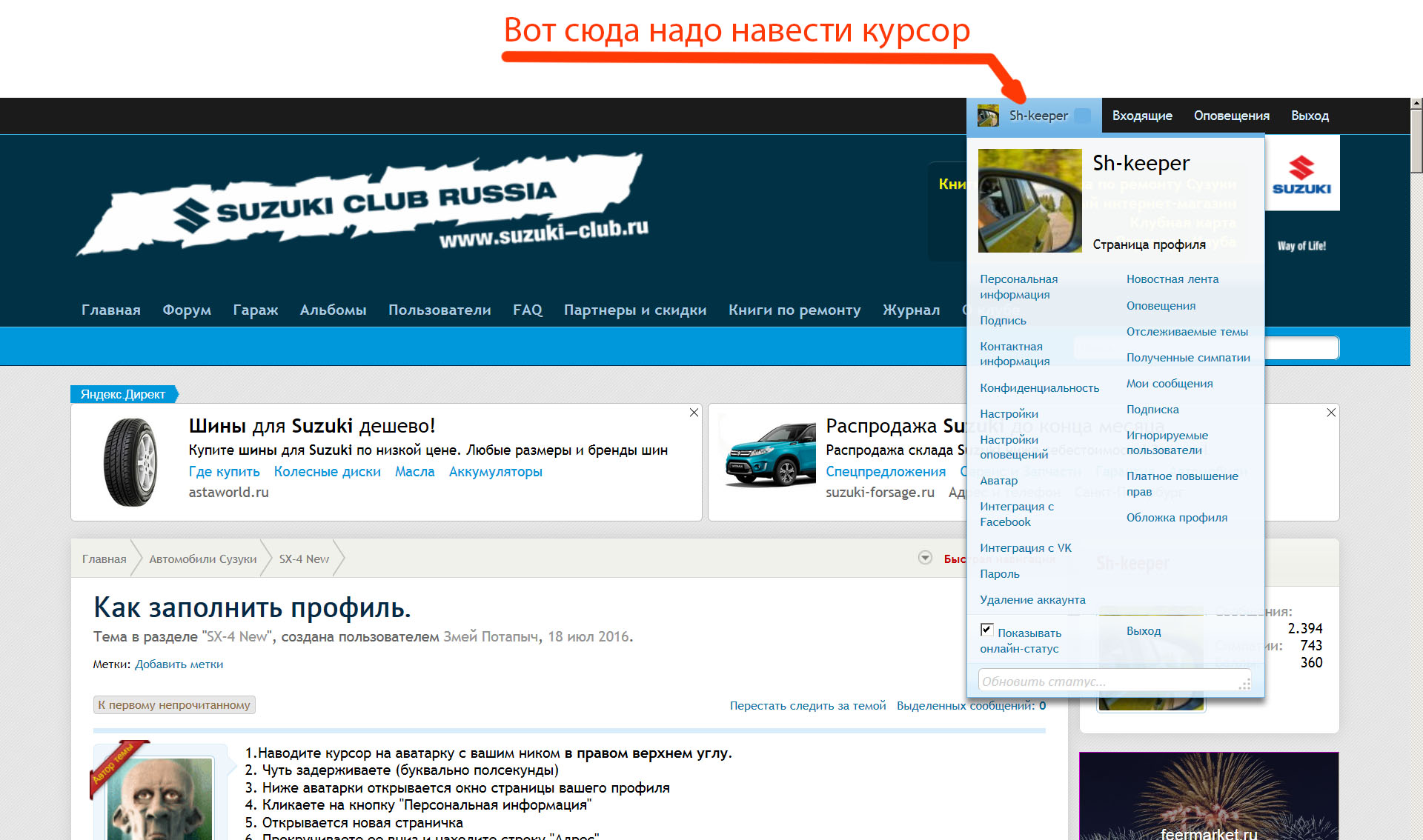Open Мои сообщения
The image size is (1423, 840).
tap(1170, 383)
